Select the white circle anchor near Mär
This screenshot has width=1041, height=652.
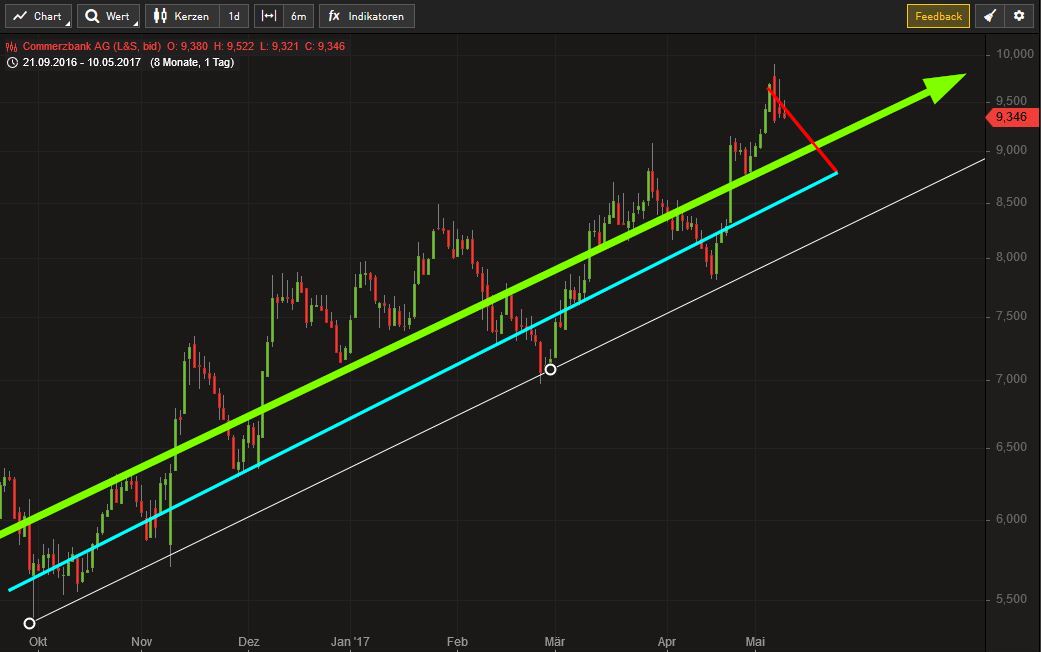pos(550,369)
